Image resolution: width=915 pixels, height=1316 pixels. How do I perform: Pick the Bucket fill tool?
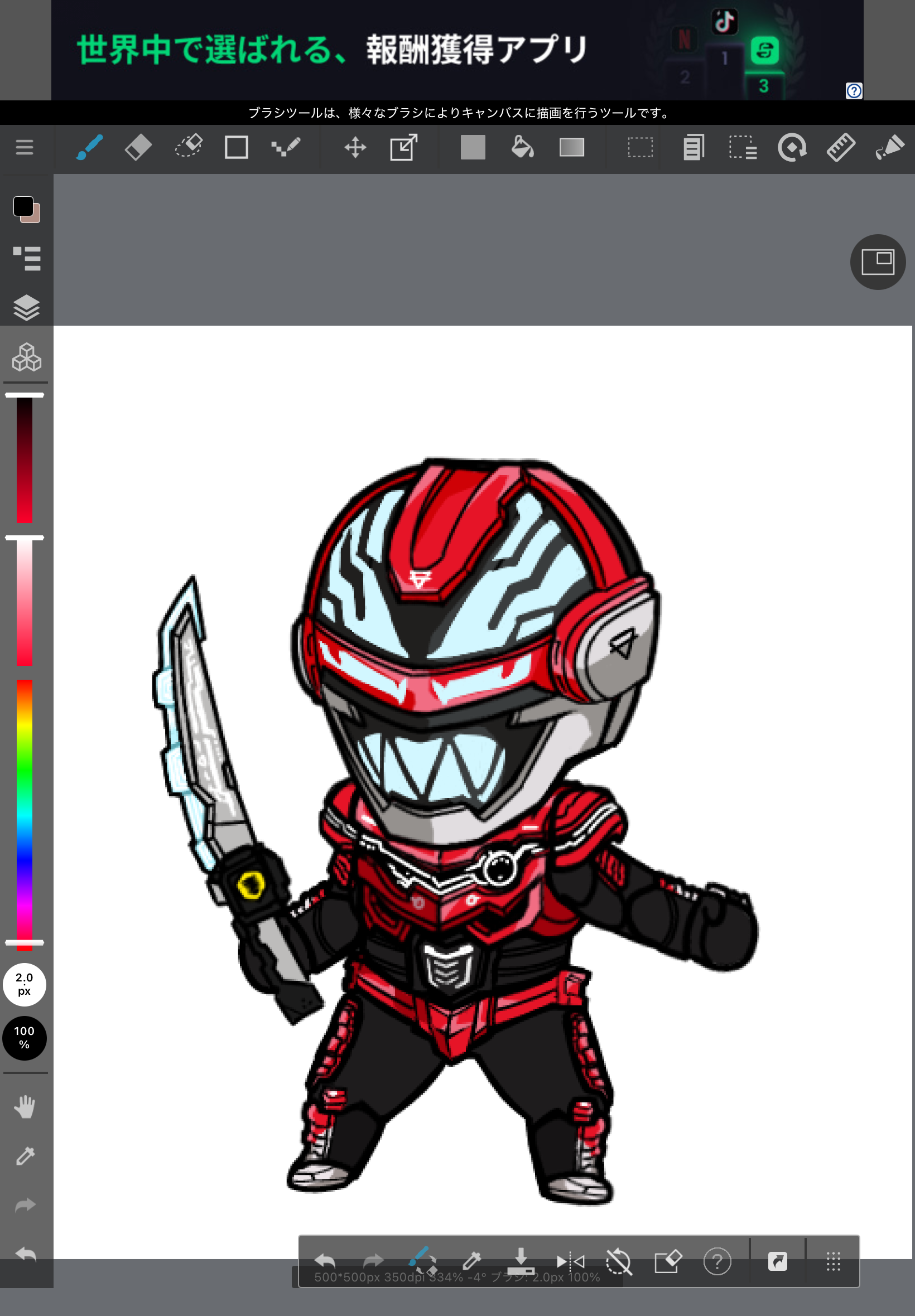(522, 148)
